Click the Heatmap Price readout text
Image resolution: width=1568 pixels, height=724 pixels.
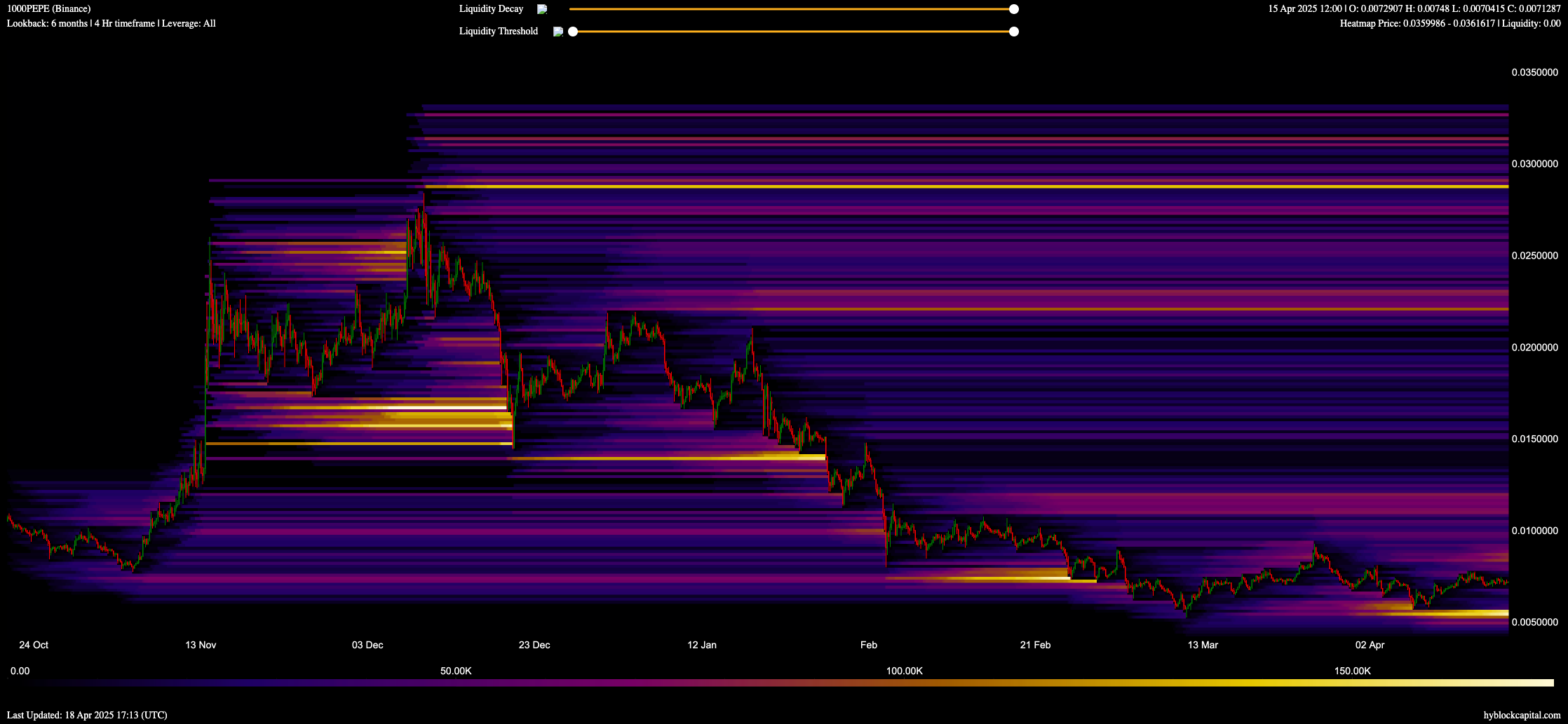coord(1450,24)
